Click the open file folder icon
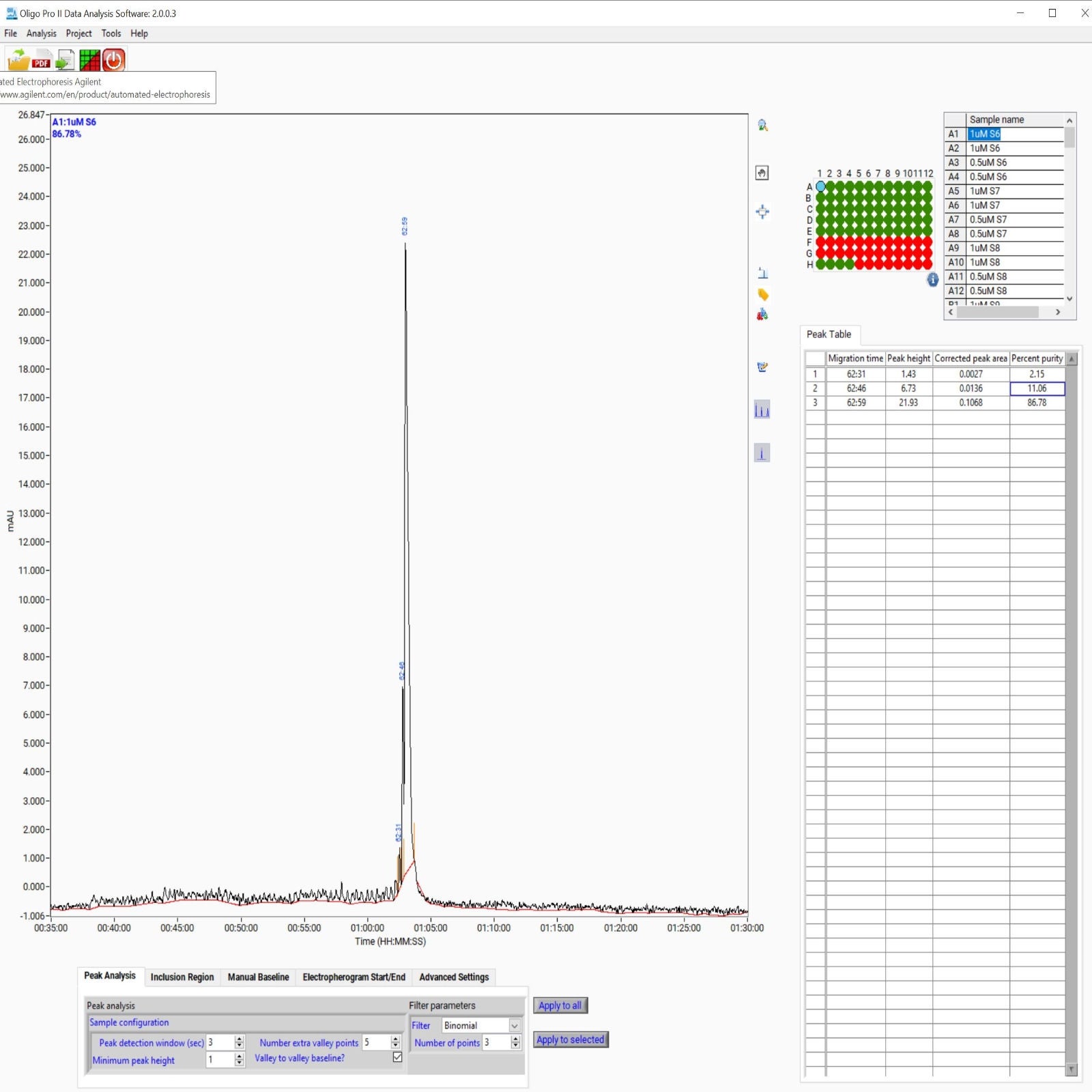The height and width of the screenshot is (1092, 1092). coord(18,59)
